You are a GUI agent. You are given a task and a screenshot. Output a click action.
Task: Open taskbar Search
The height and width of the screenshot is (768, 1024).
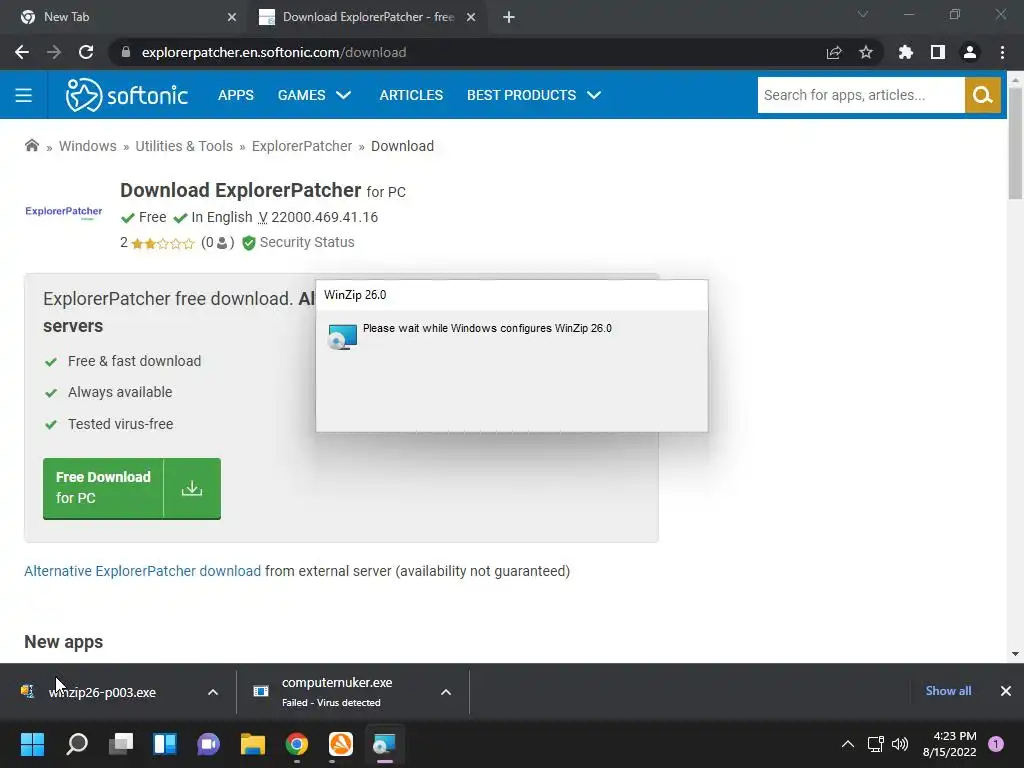pos(77,744)
